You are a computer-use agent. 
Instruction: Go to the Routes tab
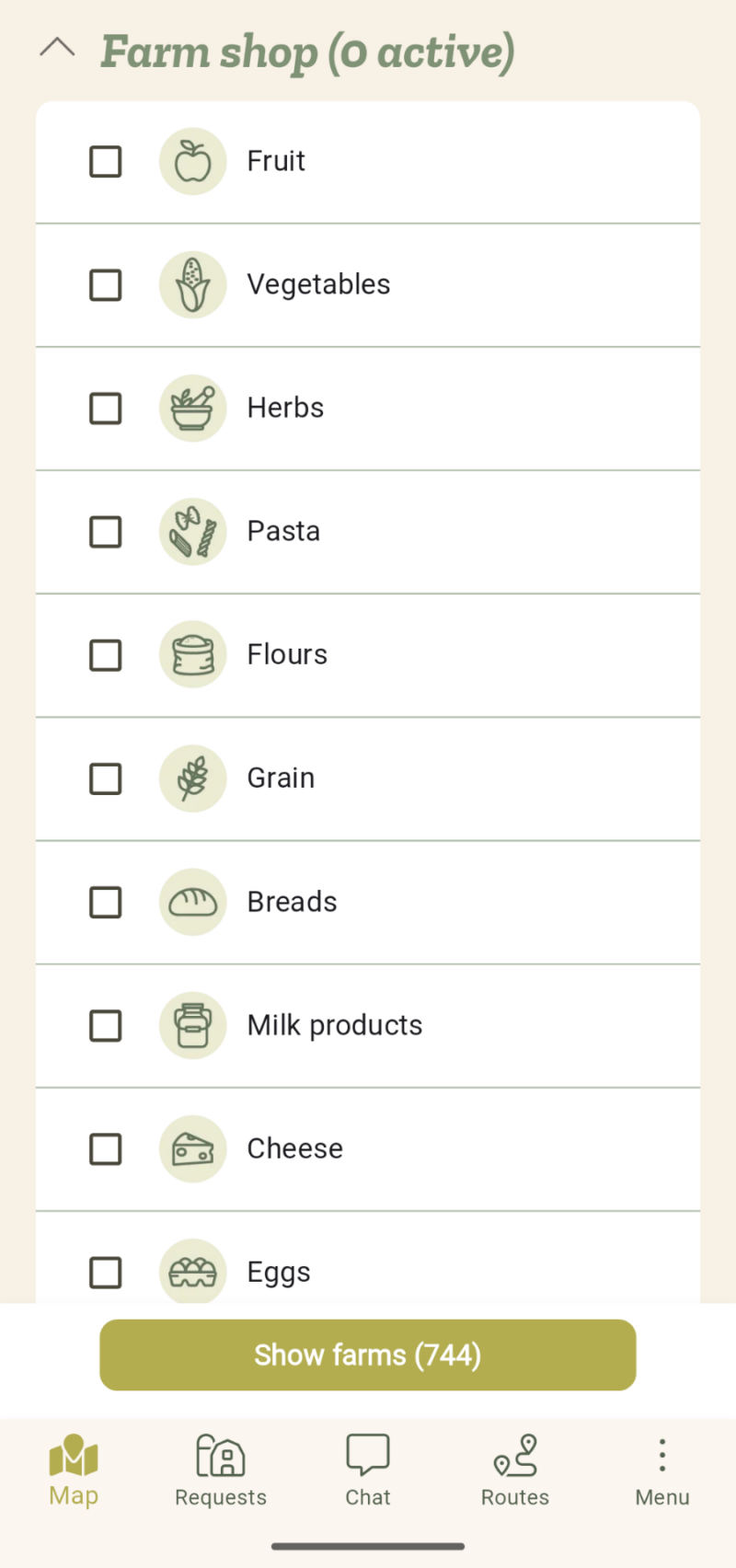(515, 1470)
